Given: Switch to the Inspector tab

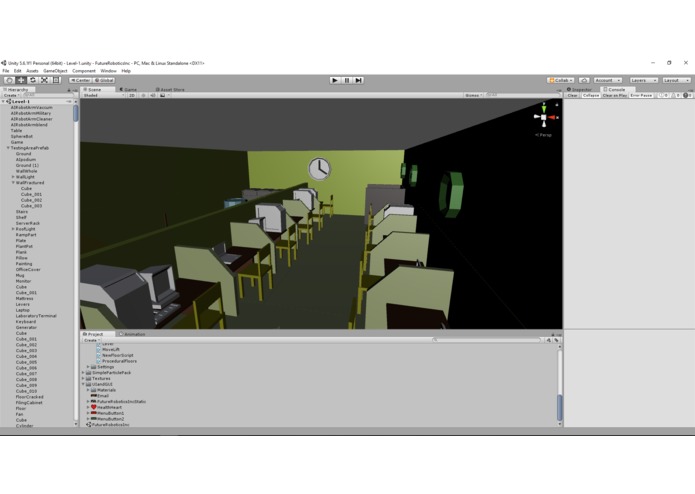Looking at the screenshot, I should 579,89.
